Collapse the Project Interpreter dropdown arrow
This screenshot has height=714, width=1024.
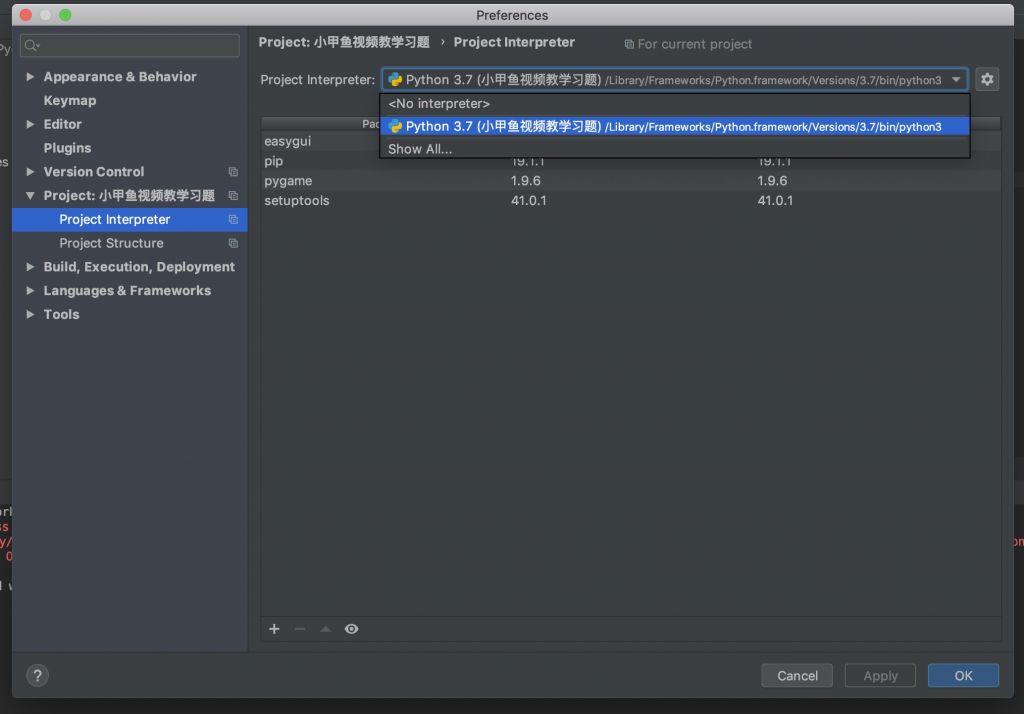click(956, 80)
